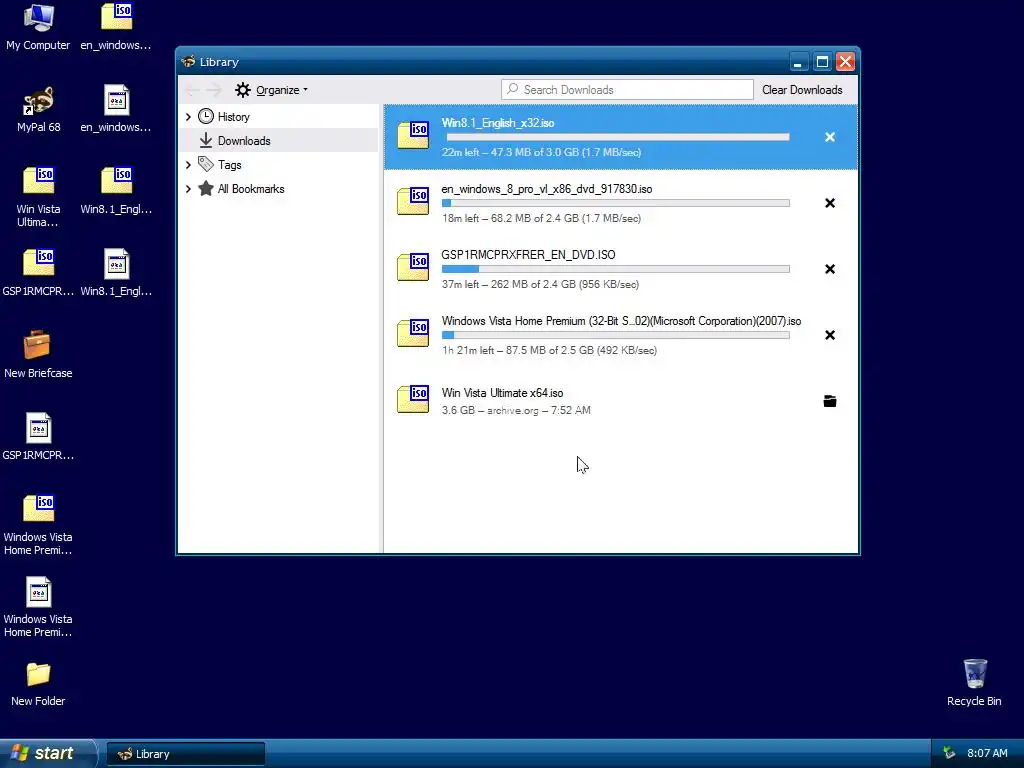
Task: Click the GSP1RMCPRXFRER_EN_DVD.ISO file icon in list
Action: pos(413,266)
